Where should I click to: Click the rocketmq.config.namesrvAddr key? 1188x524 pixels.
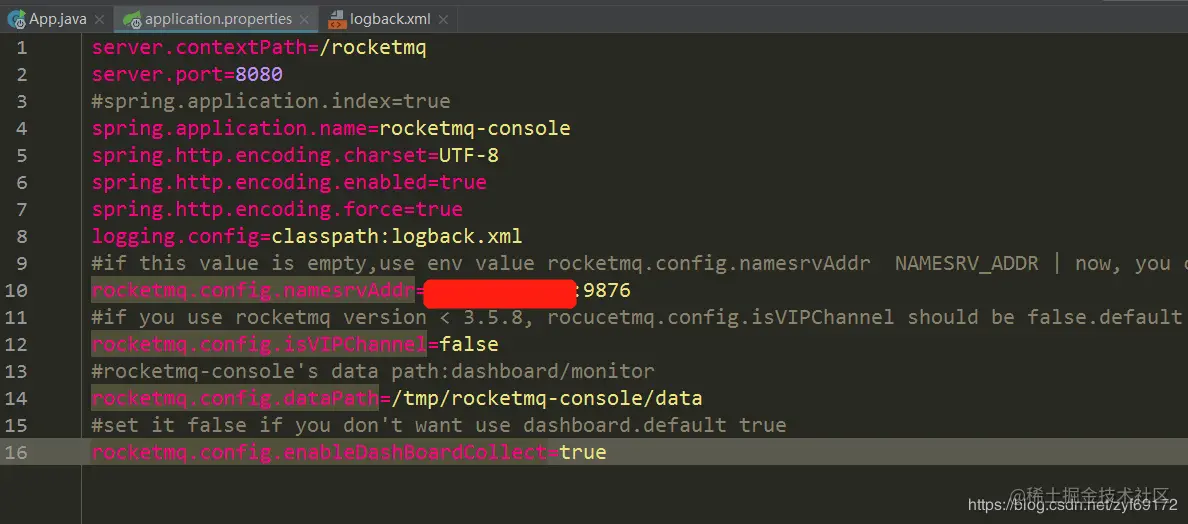253,291
